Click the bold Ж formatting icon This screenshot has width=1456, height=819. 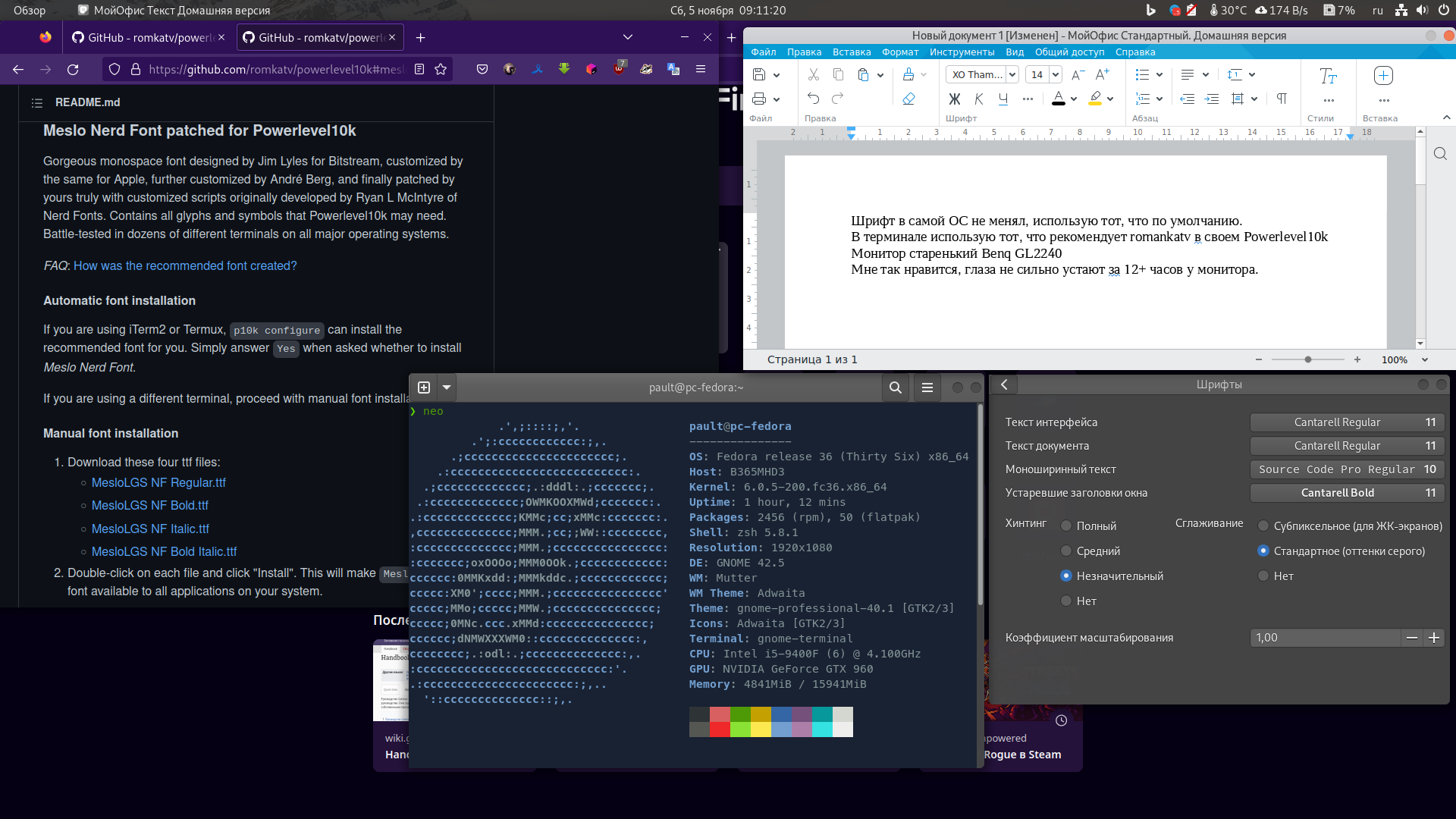pos(954,99)
